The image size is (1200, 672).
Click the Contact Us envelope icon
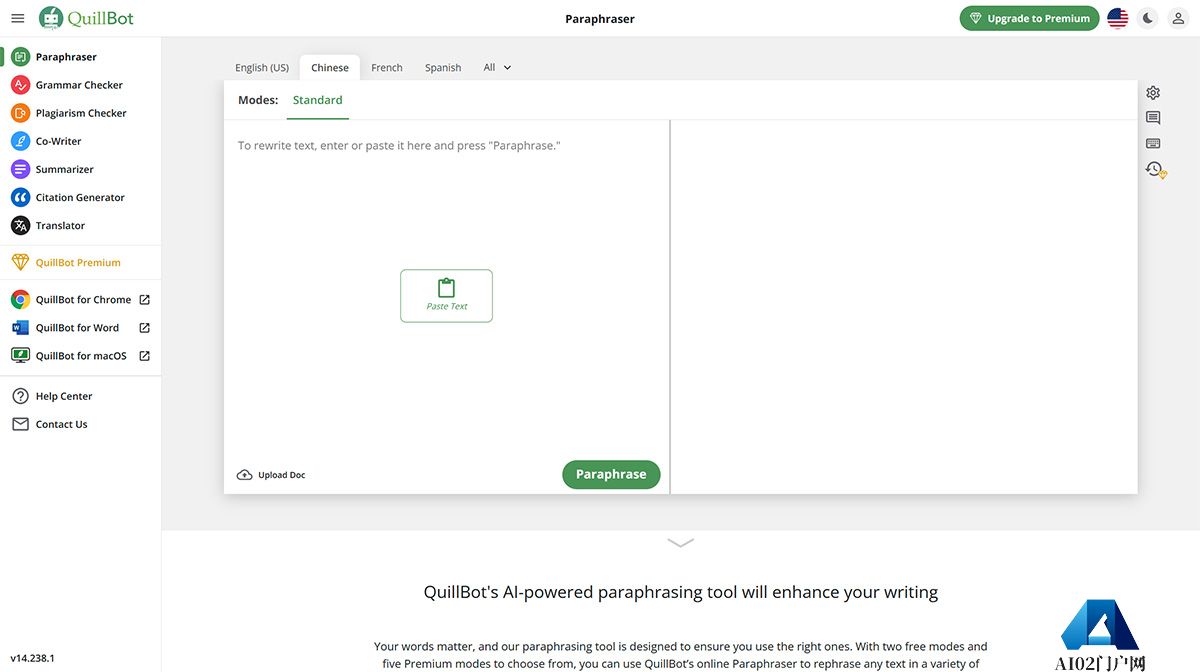pos(20,424)
